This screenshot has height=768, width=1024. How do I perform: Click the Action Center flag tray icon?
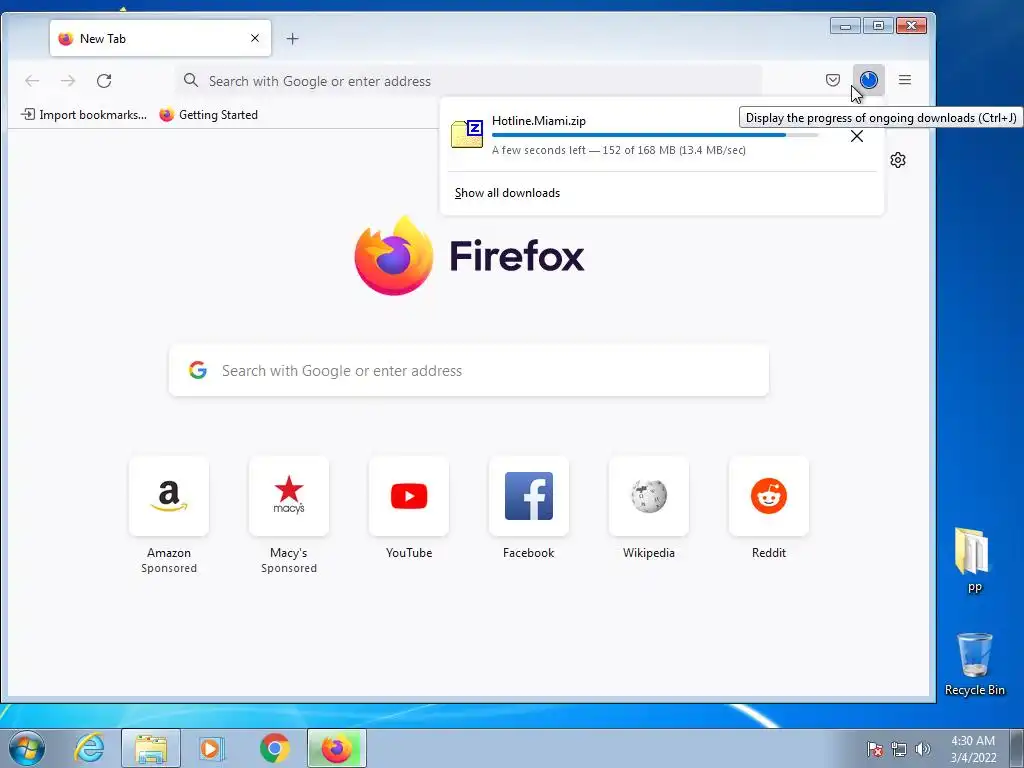tap(875, 749)
